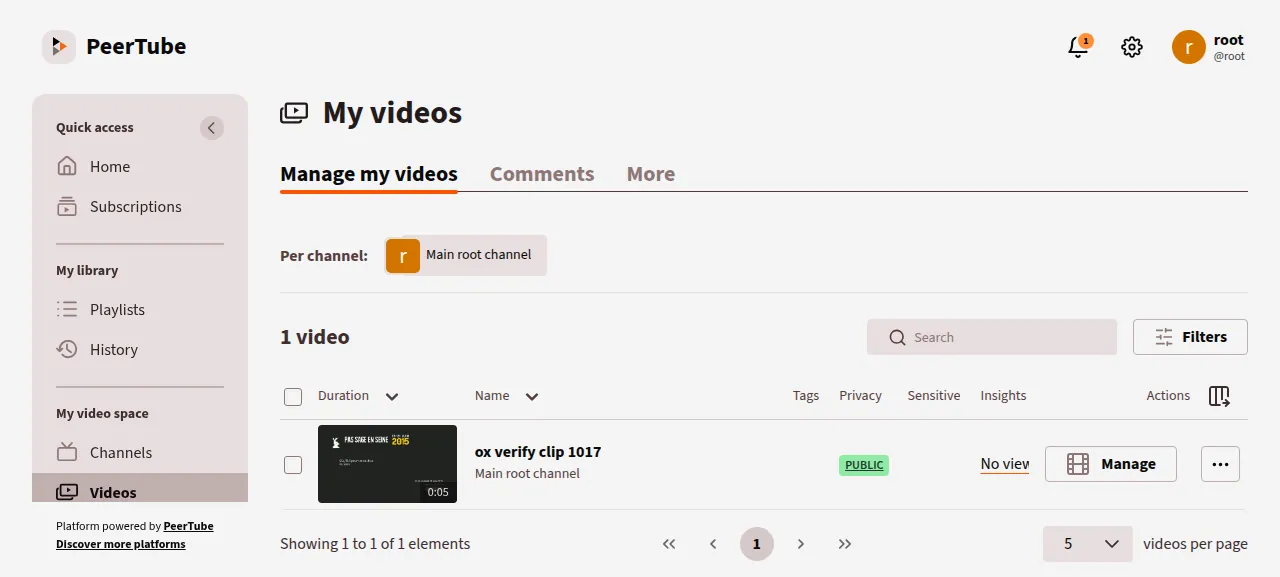Filter by Main root channel

[x=466, y=255]
